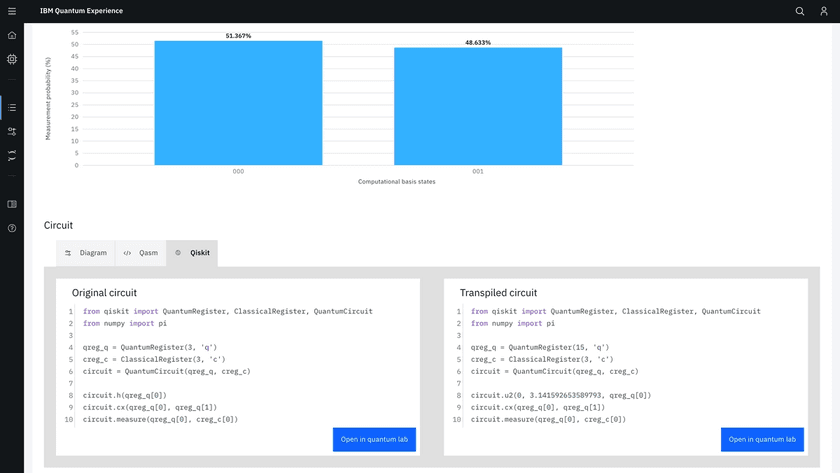Click the 48.633% bar label
840x473 pixels.
pyautogui.click(x=478, y=42)
